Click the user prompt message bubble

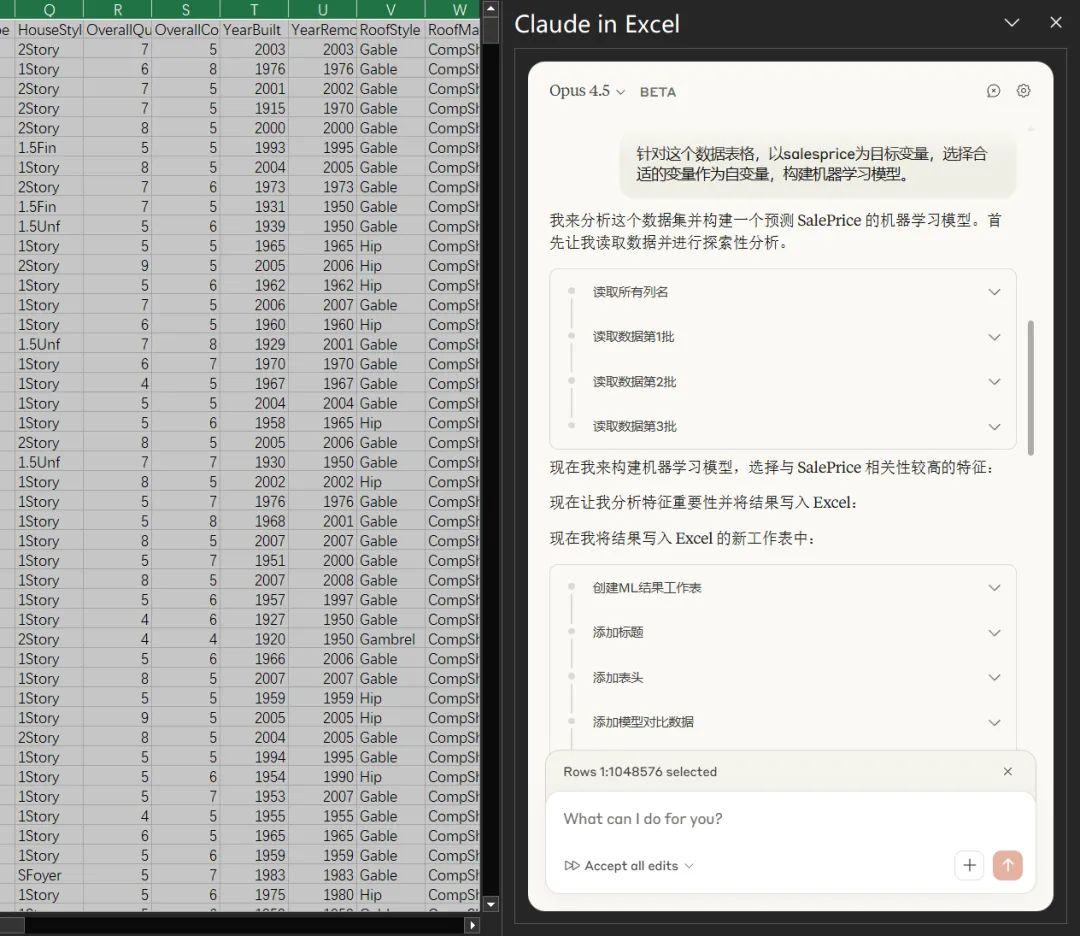pos(818,164)
